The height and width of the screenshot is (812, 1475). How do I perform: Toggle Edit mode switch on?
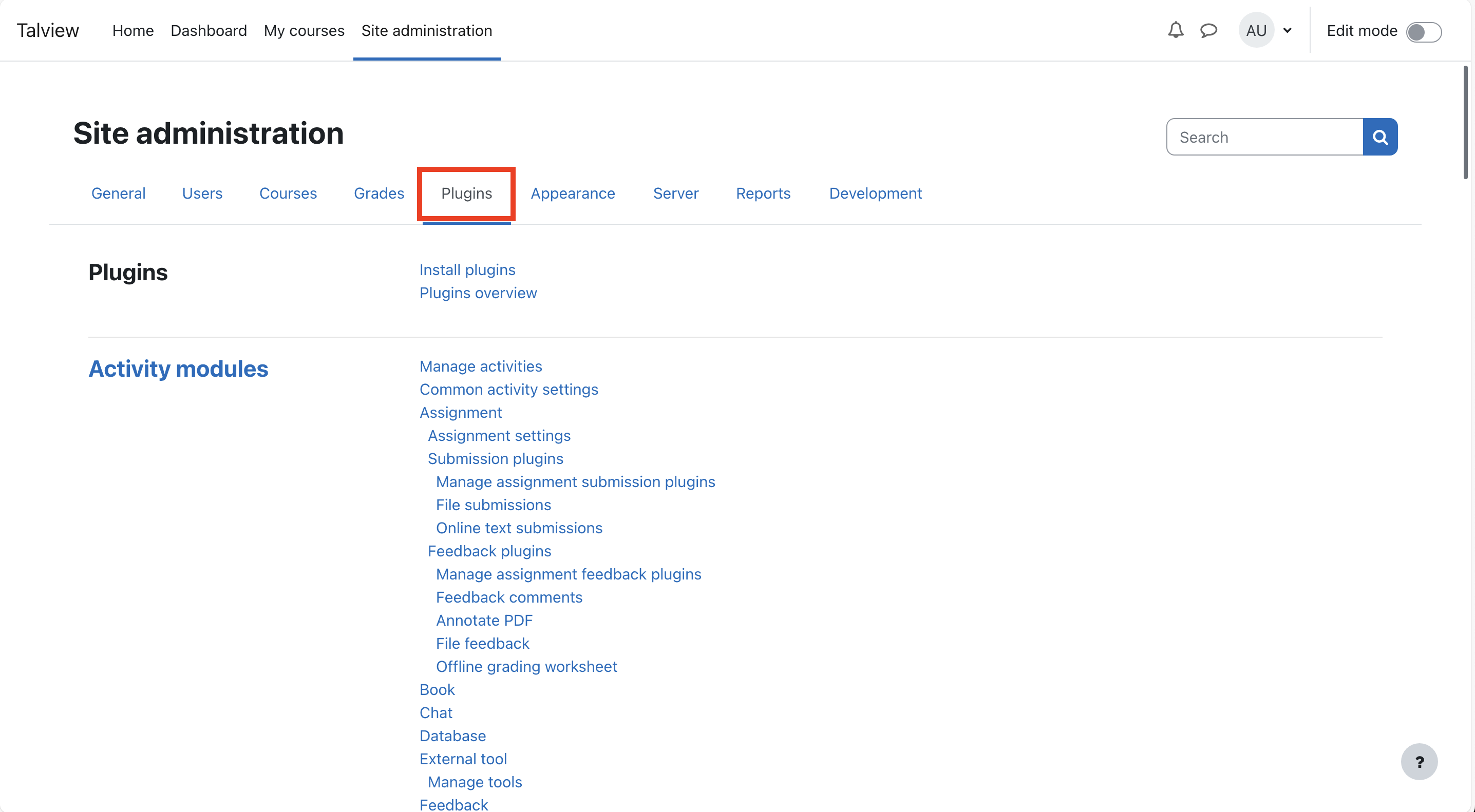(1424, 31)
